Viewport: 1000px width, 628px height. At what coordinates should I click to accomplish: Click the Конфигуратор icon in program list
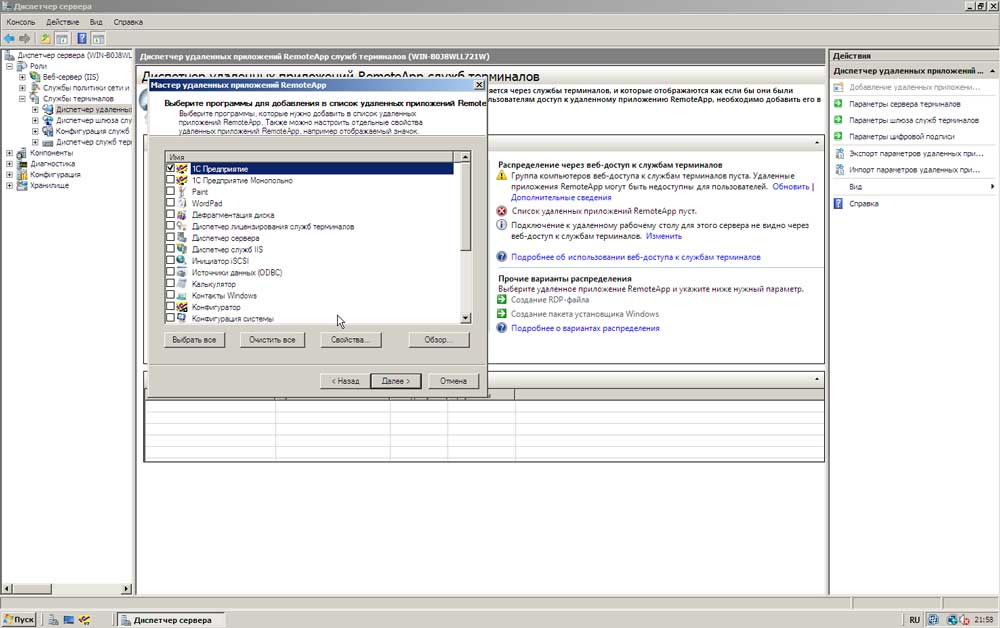(182, 307)
